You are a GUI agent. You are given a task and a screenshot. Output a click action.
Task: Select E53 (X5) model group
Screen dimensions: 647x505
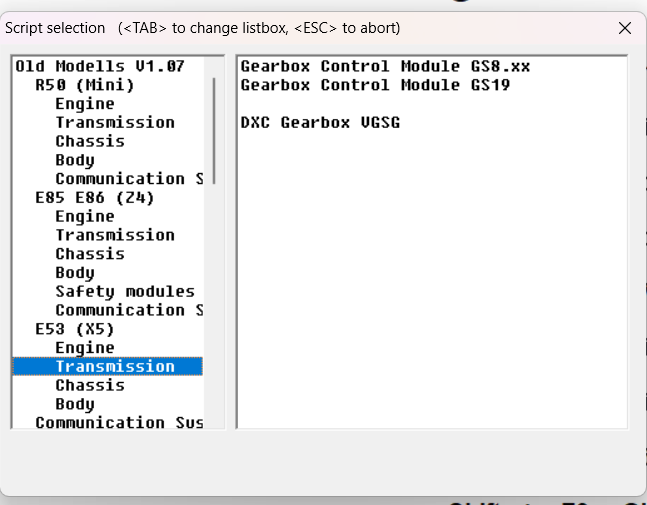coord(75,329)
